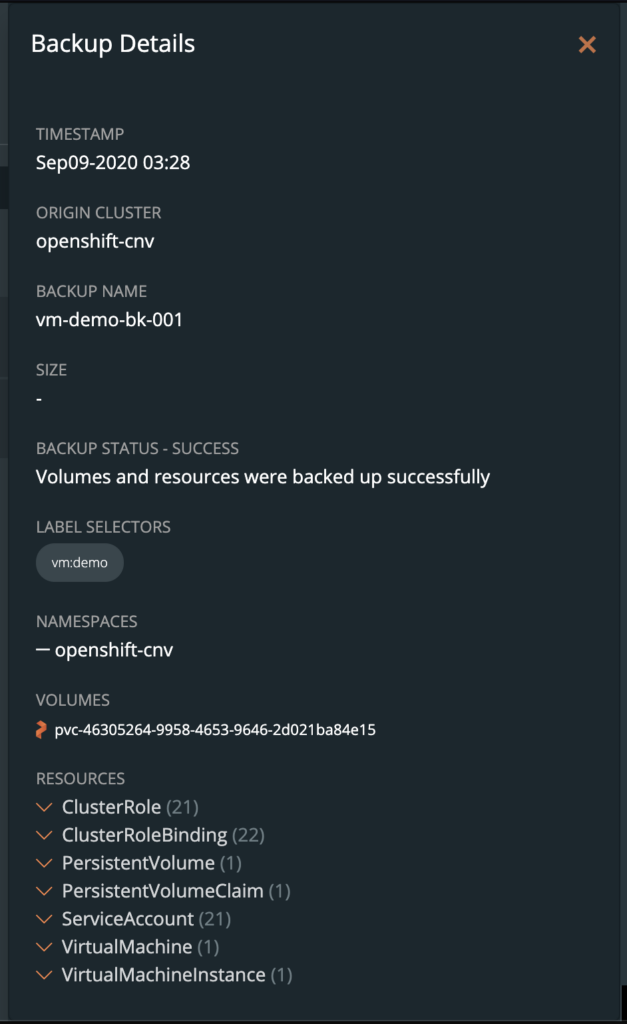Click the ClusterRoleBinding resource label
This screenshot has width=627, height=1024.
[x=144, y=835]
